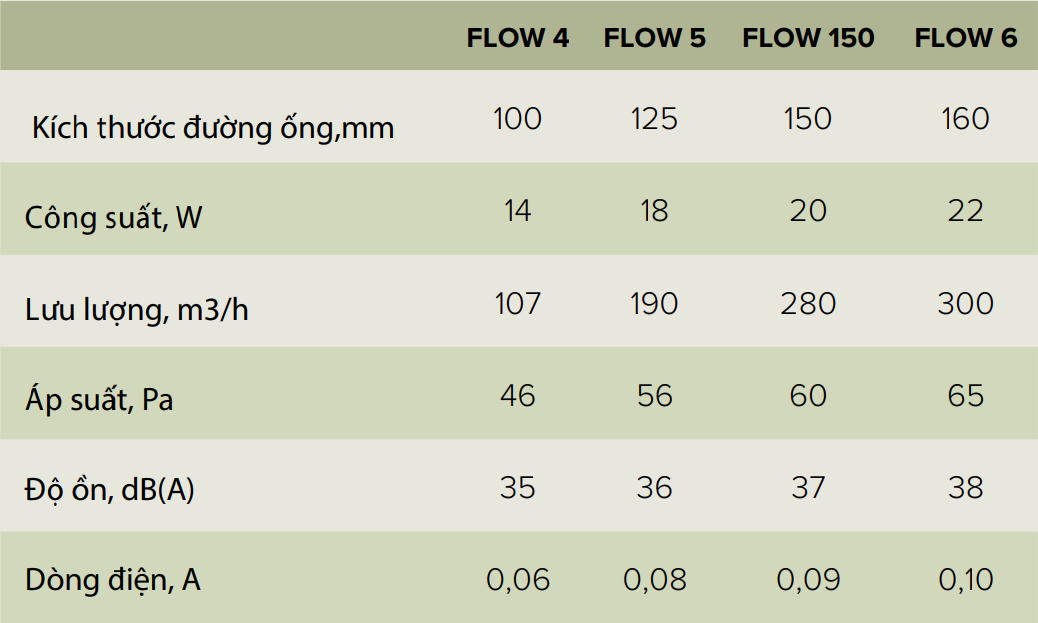Click the current value 0,06
The image size is (1038, 623).
pos(518,580)
